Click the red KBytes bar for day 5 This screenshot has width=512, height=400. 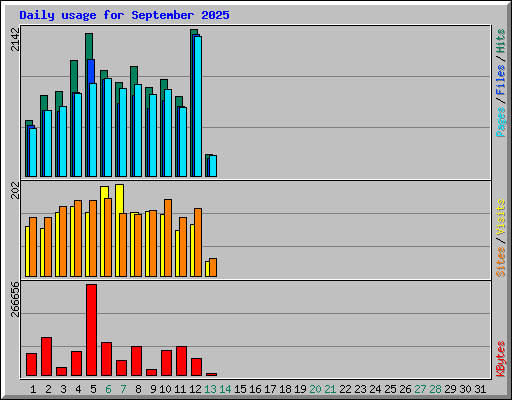pos(92,330)
